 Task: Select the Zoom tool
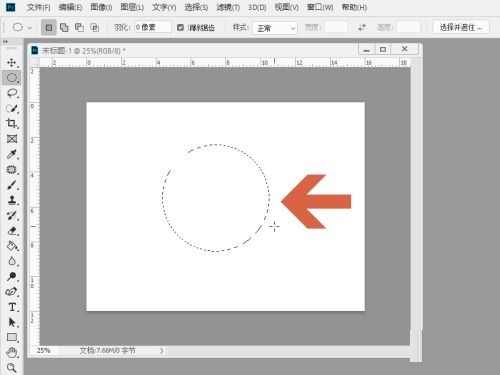pos(12,368)
